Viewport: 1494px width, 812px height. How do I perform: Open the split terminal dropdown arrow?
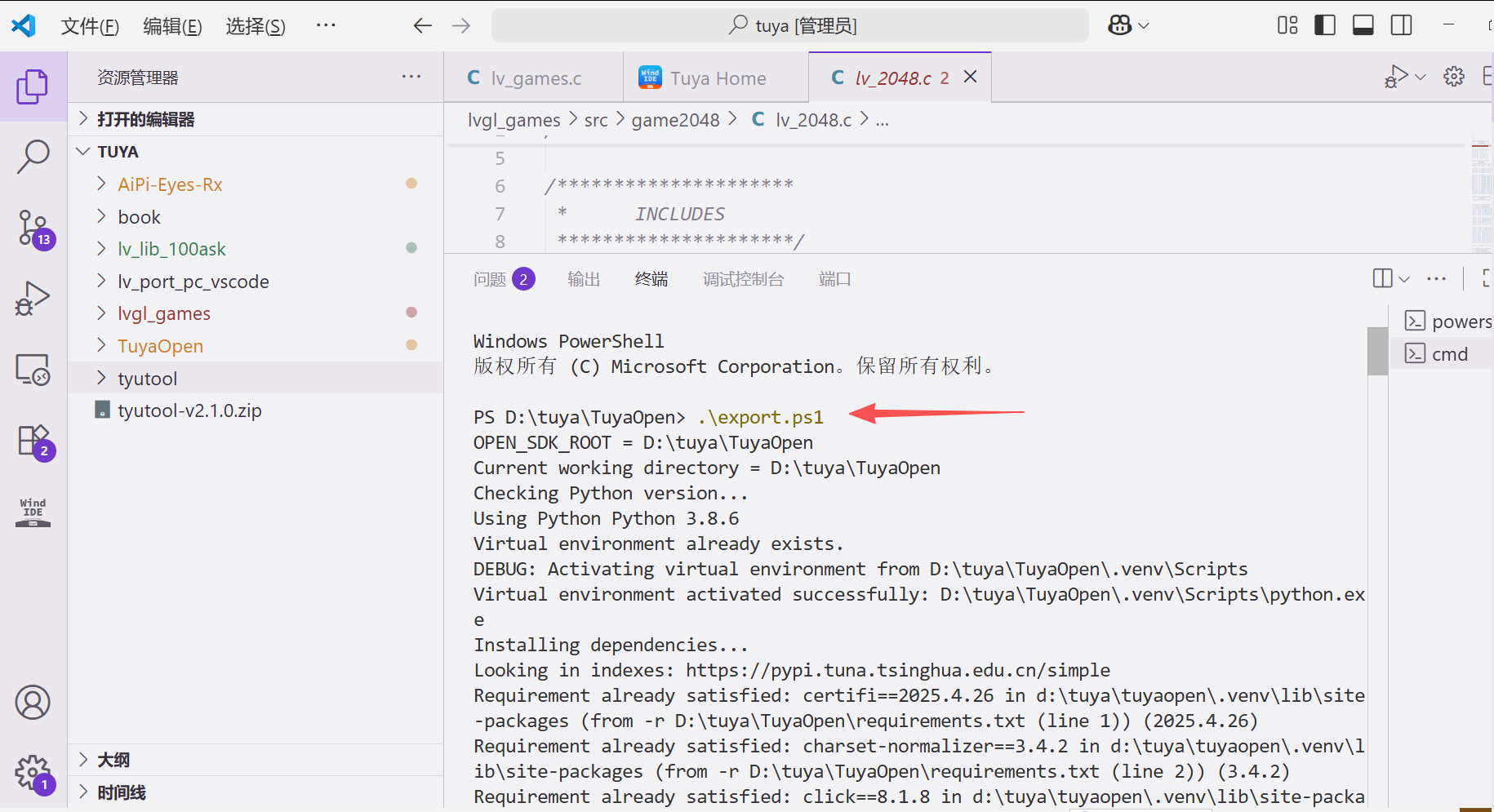1404,279
